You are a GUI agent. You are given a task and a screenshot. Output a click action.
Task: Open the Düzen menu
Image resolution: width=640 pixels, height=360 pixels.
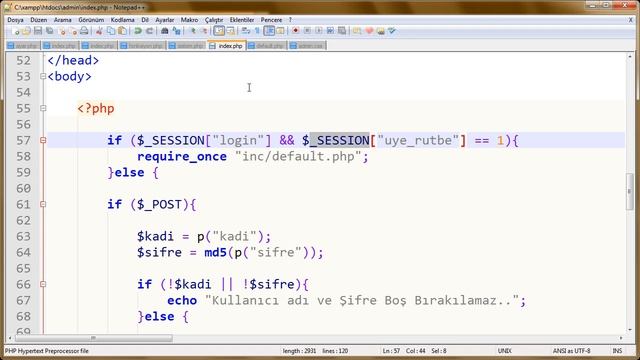(38, 20)
